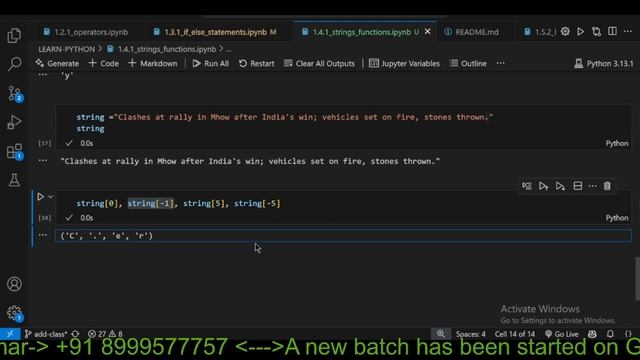Click into the string[0] code cell editor

(x=343, y=203)
